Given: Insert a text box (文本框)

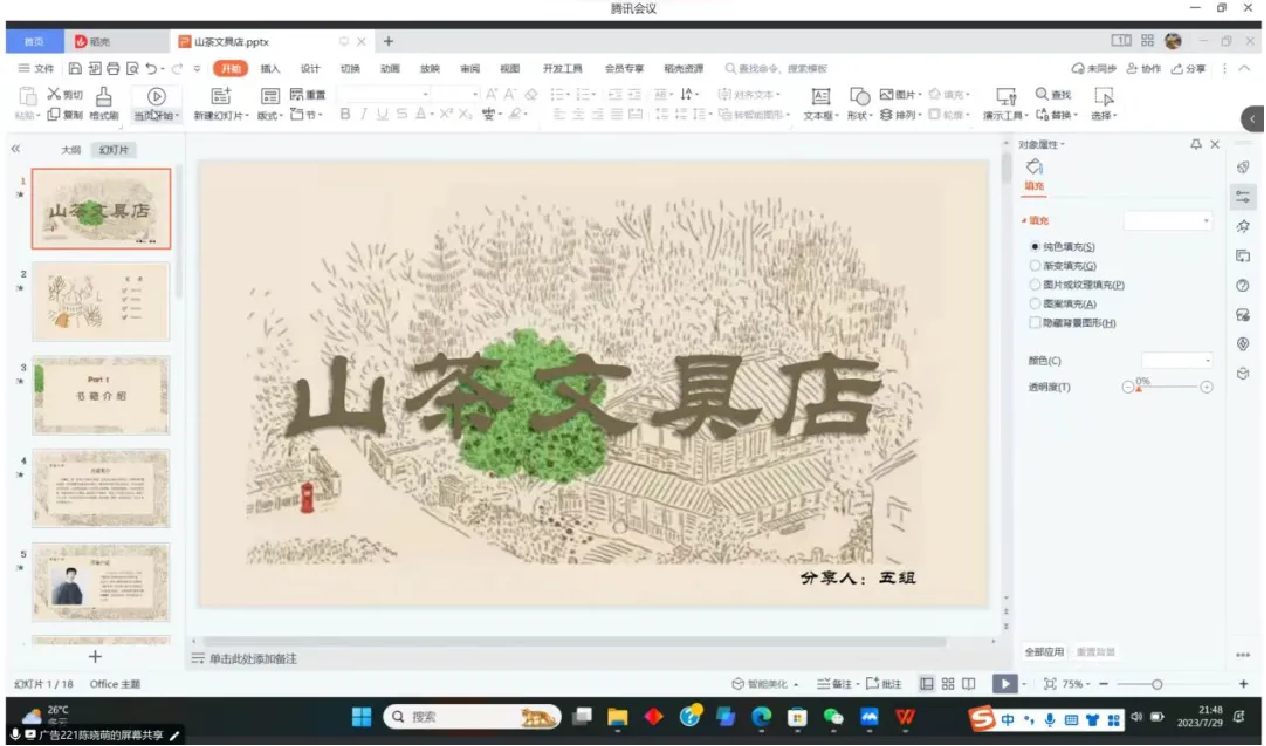Looking at the screenshot, I should (820, 97).
